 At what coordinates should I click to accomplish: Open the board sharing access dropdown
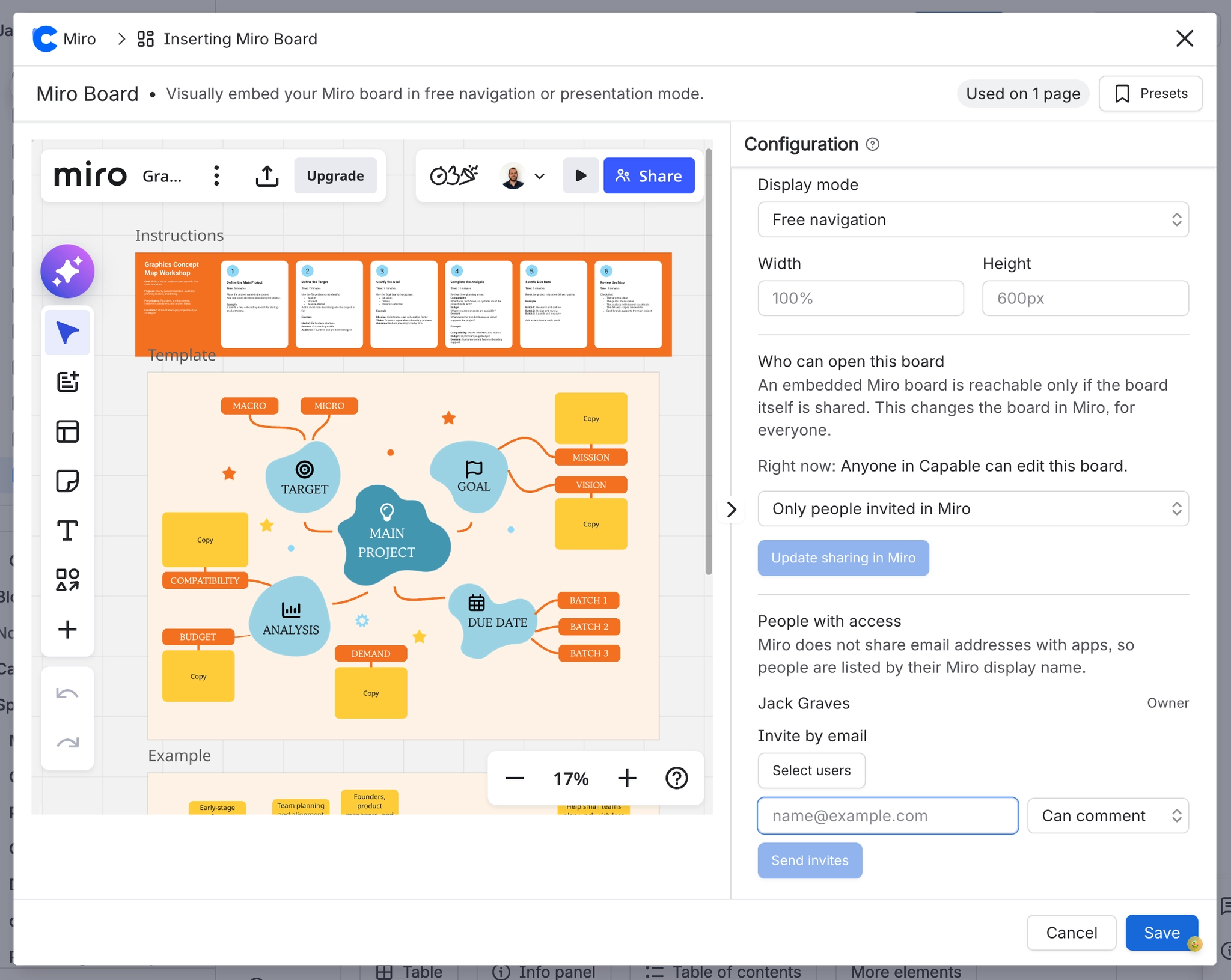tap(973, 509)
